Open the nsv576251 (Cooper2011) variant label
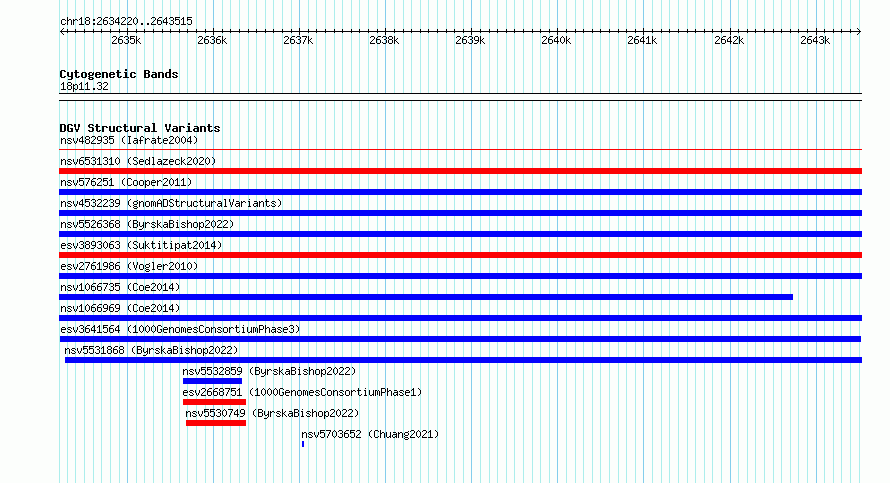 point(126,182)
